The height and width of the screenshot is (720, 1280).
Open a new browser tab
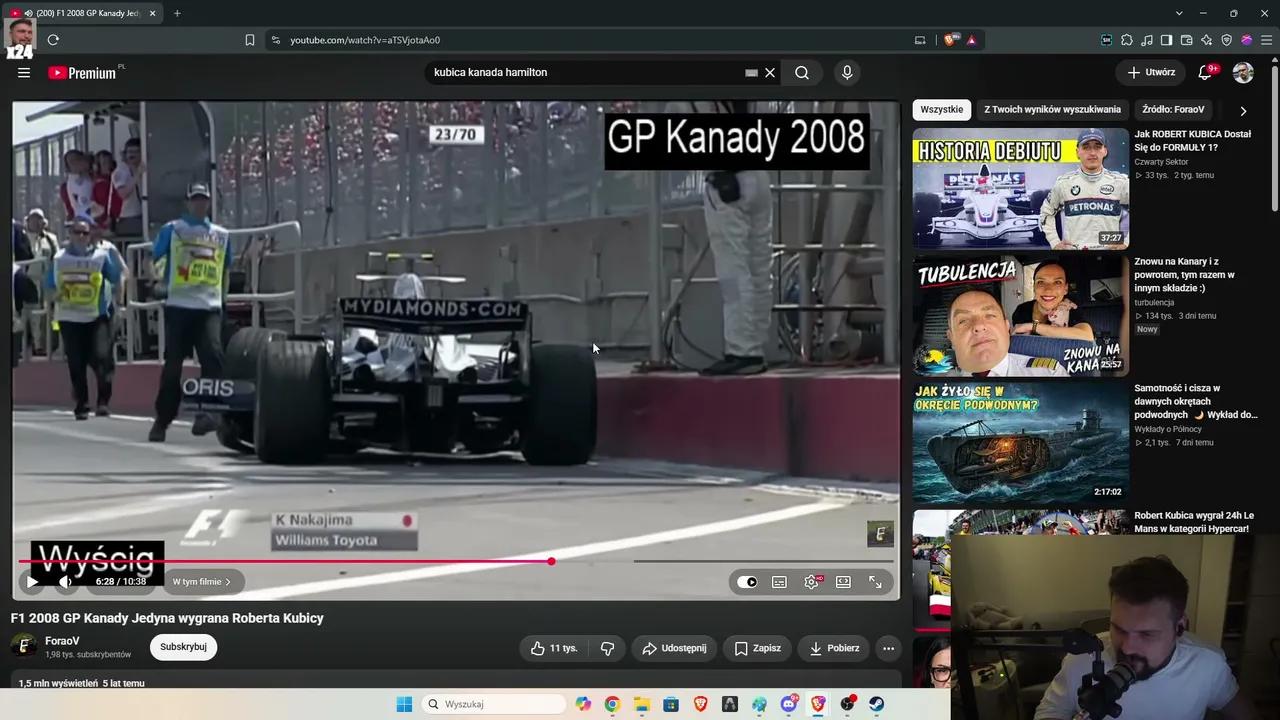[177, 13]
